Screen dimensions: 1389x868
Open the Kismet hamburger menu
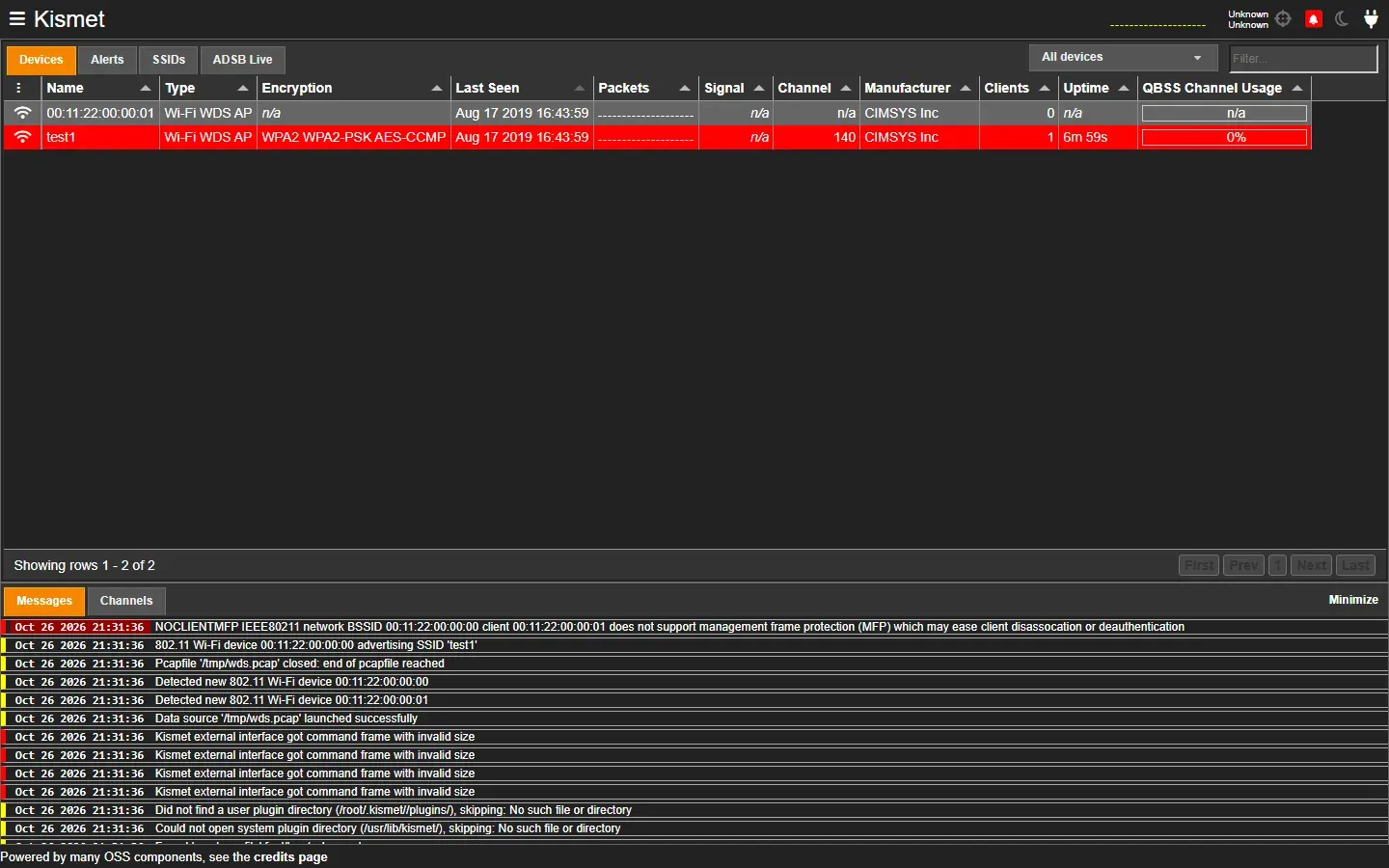(16, 18)
